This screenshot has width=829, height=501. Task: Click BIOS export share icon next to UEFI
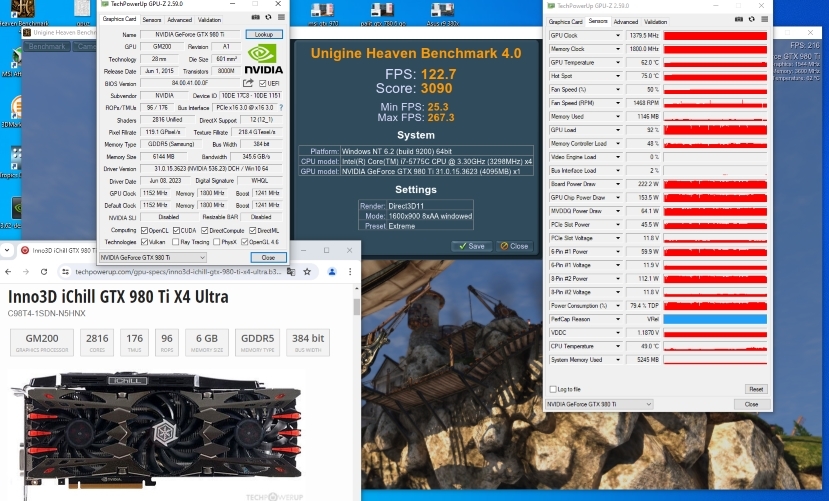(x=247, y=83)
